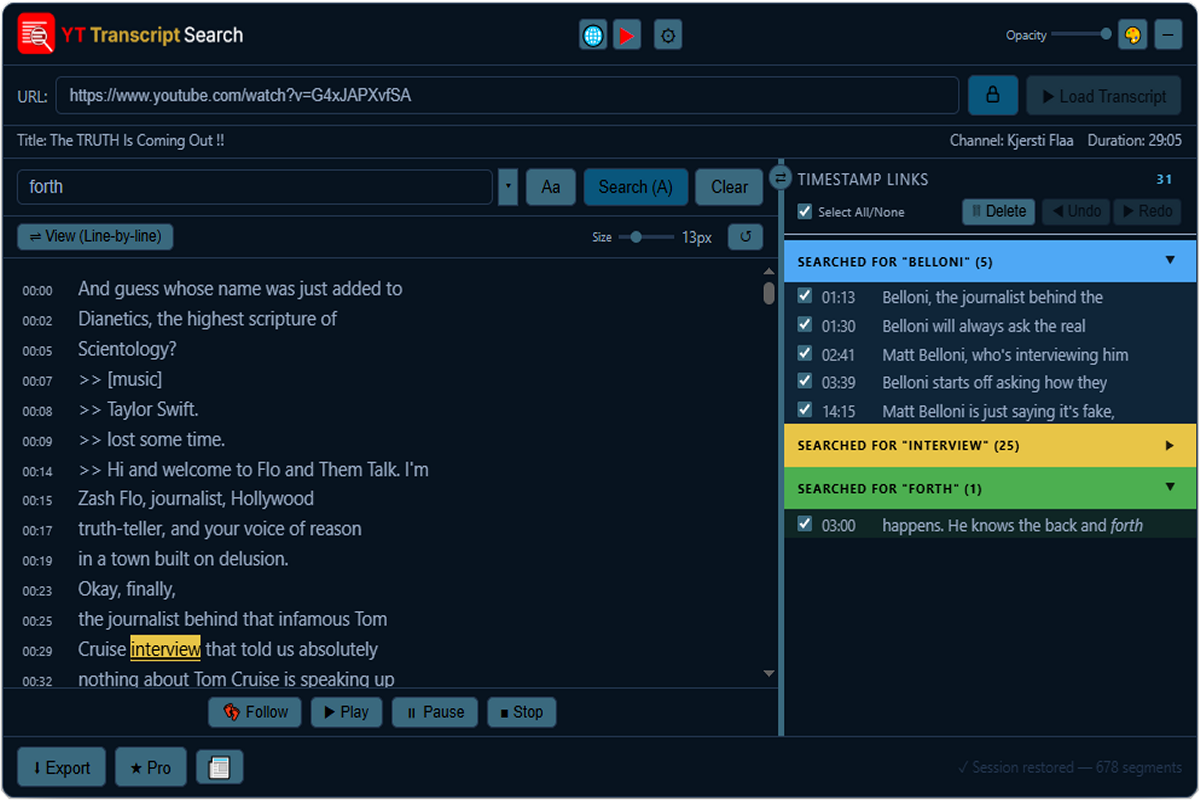Uncheck the 03:39 Belloni starts off checkbox
The image size is (1200, 800).
click(x=804, y=381)
